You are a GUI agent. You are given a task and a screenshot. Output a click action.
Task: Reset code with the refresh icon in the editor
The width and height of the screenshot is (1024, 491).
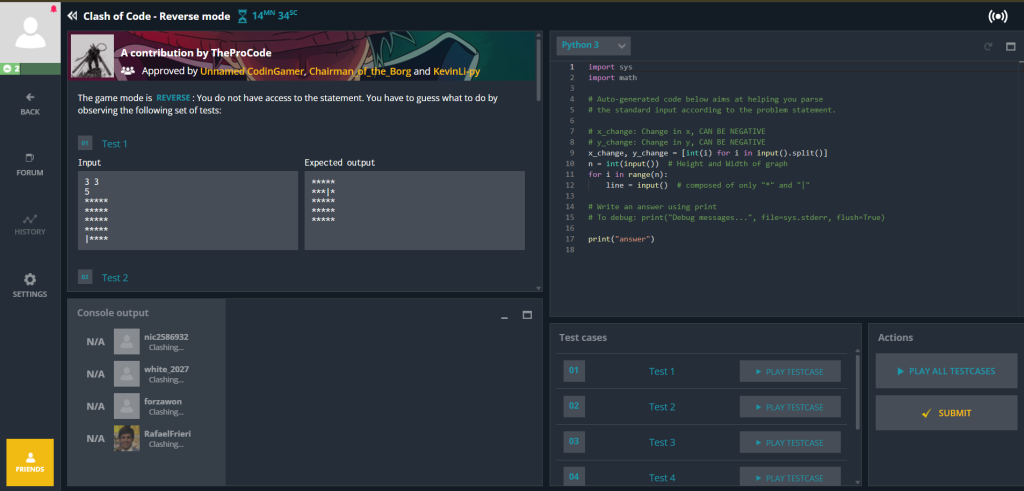pos(988,46)
